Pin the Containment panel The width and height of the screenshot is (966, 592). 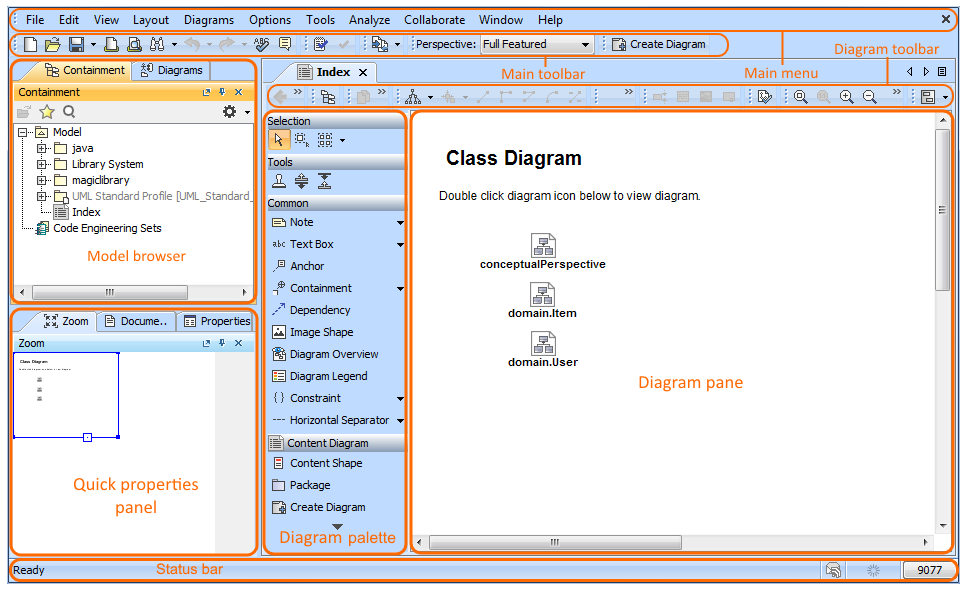click(x=222, y=92)
